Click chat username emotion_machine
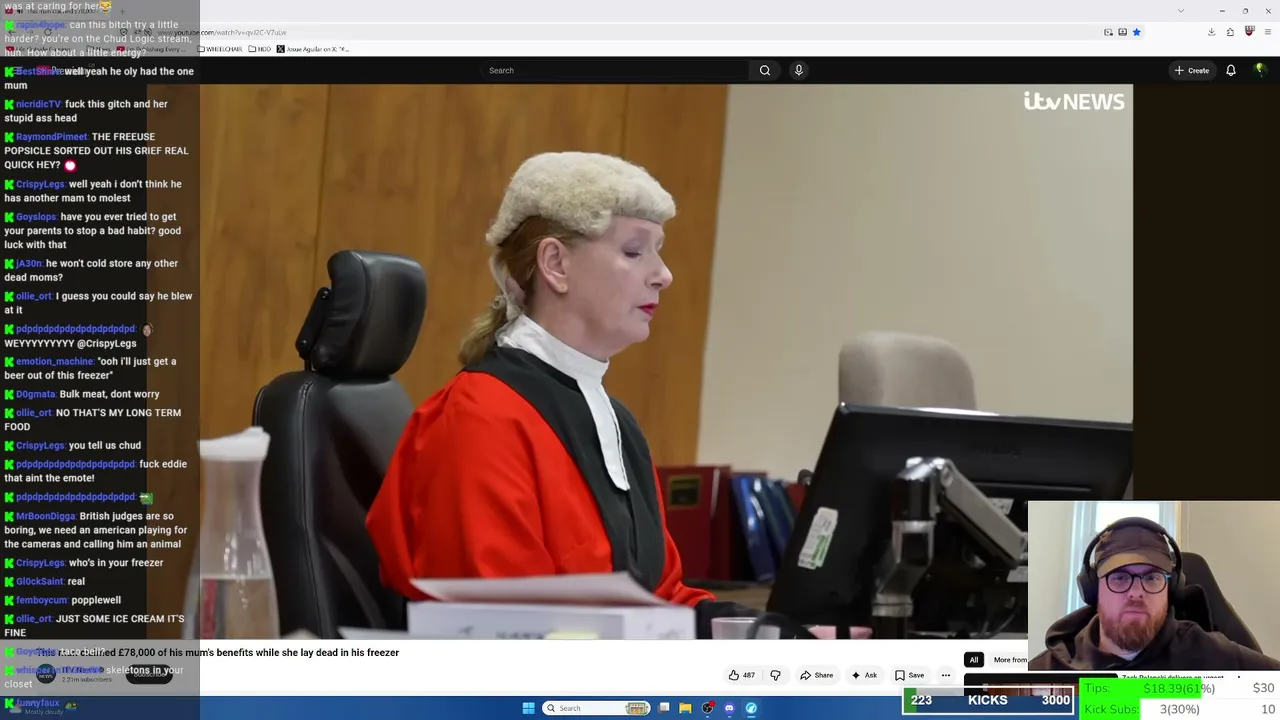The height and width of the screenshot is (720, 1280). tap(54, 361)
